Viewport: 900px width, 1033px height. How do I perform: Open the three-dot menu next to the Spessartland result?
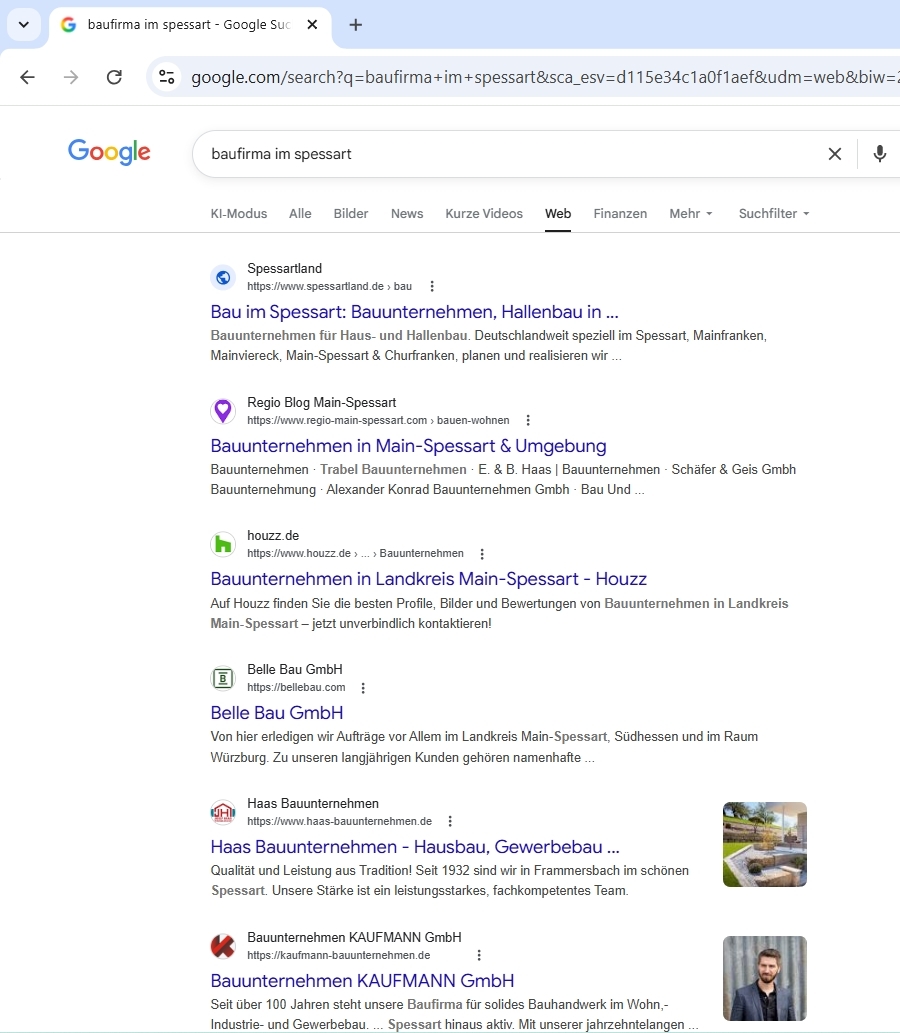pyautogui.click(x=432, y=286)
